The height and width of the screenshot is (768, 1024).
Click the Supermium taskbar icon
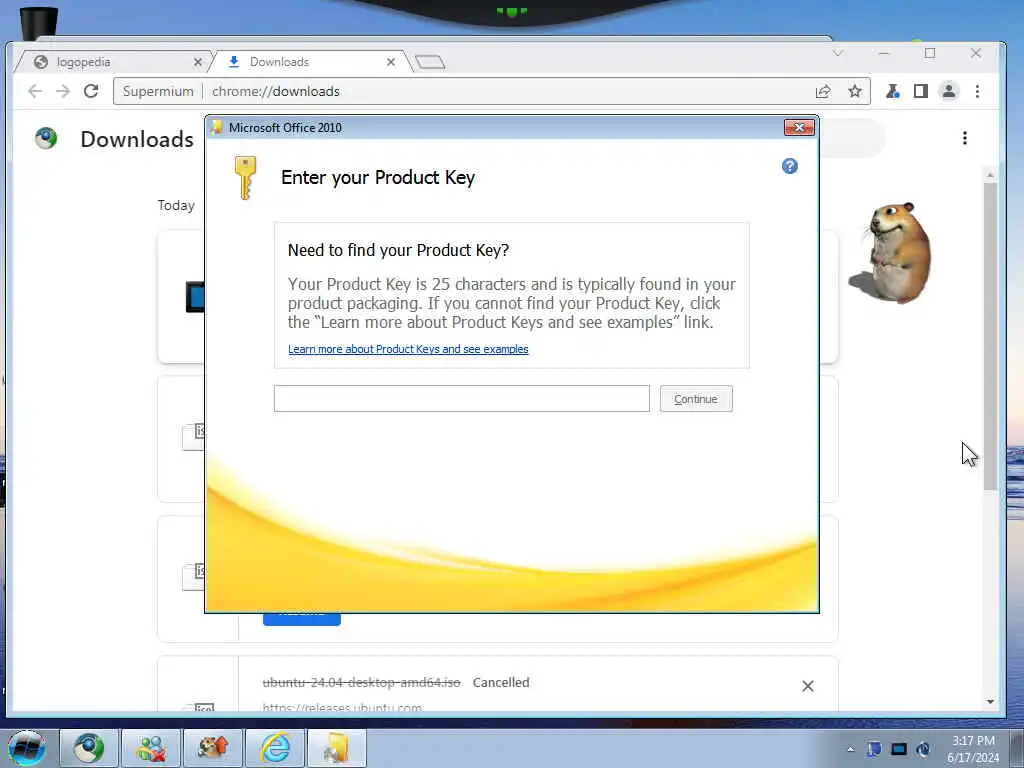(89, 748)
